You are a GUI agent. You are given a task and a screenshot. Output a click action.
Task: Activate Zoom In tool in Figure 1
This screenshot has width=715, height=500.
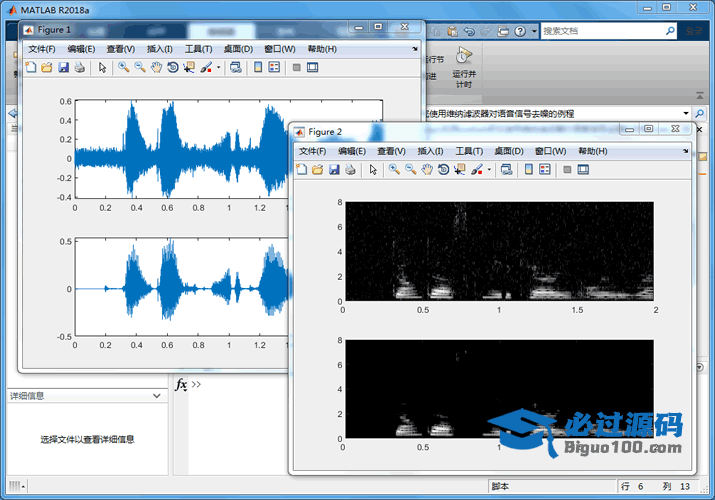(x=123, y=67)
